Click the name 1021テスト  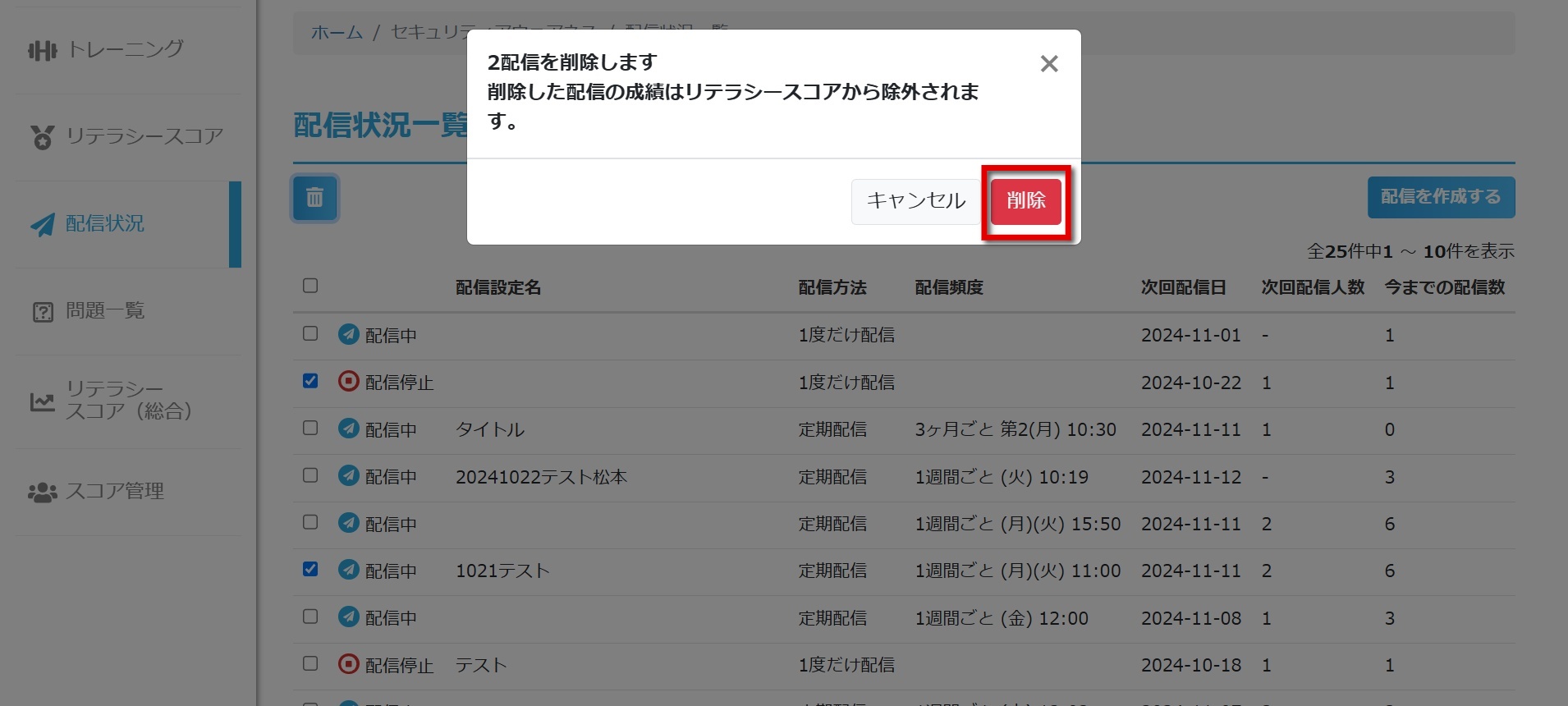click(502, 571)
